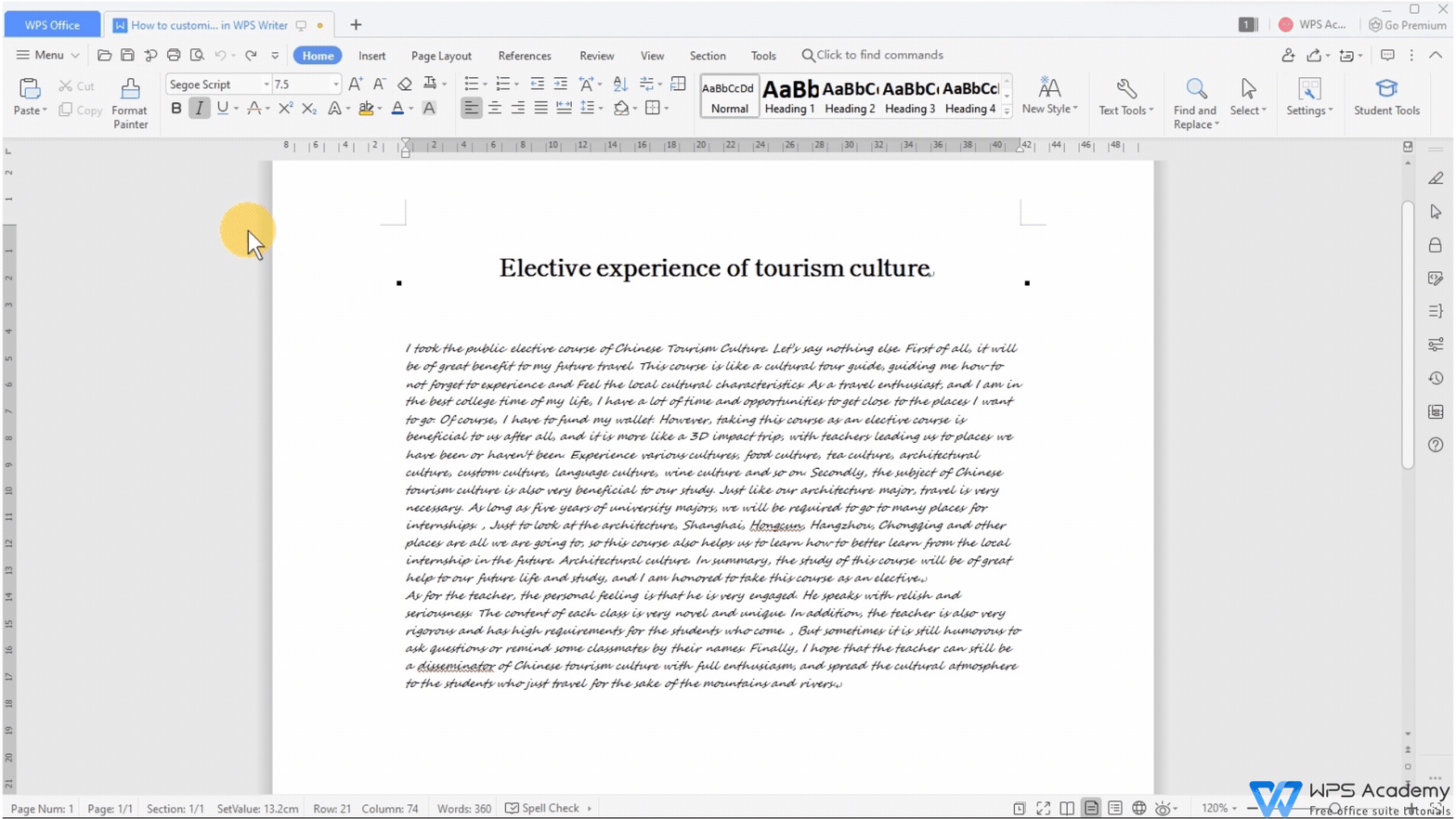Viewport: 1456px width, 819px height.
Task: Increase font size with the A+ icon
Action: click(356, 84)
